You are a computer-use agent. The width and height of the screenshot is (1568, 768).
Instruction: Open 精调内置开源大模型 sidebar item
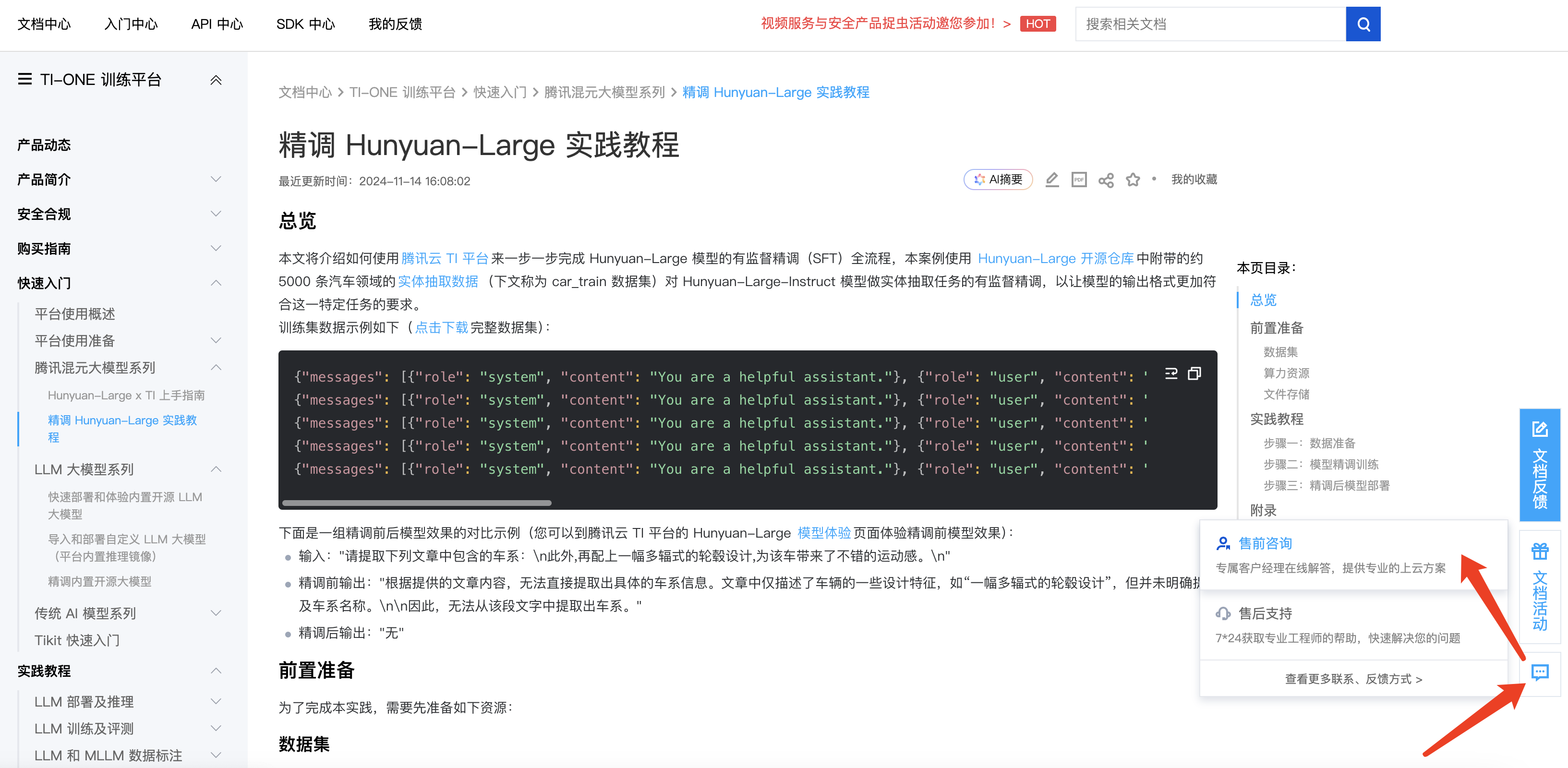pyautogui.click(x=100, y=581)
